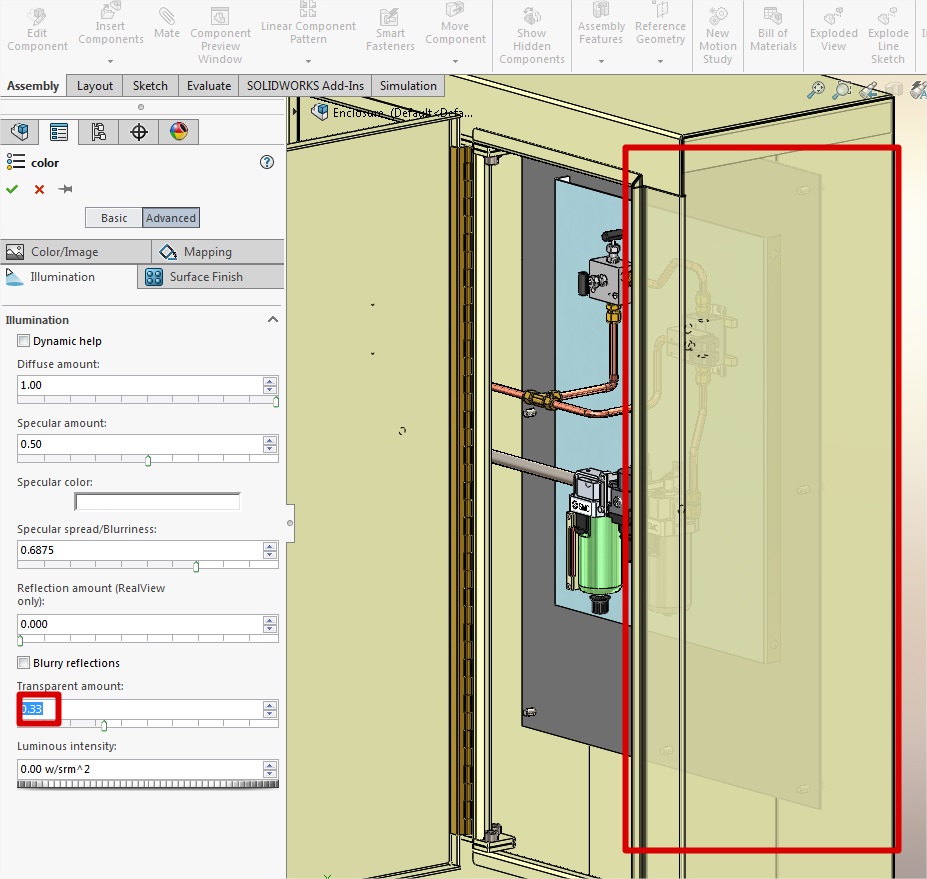
Task: Enable the Blurry reflections checkbox
Action: pyautogui.click(x=24, y=663)
